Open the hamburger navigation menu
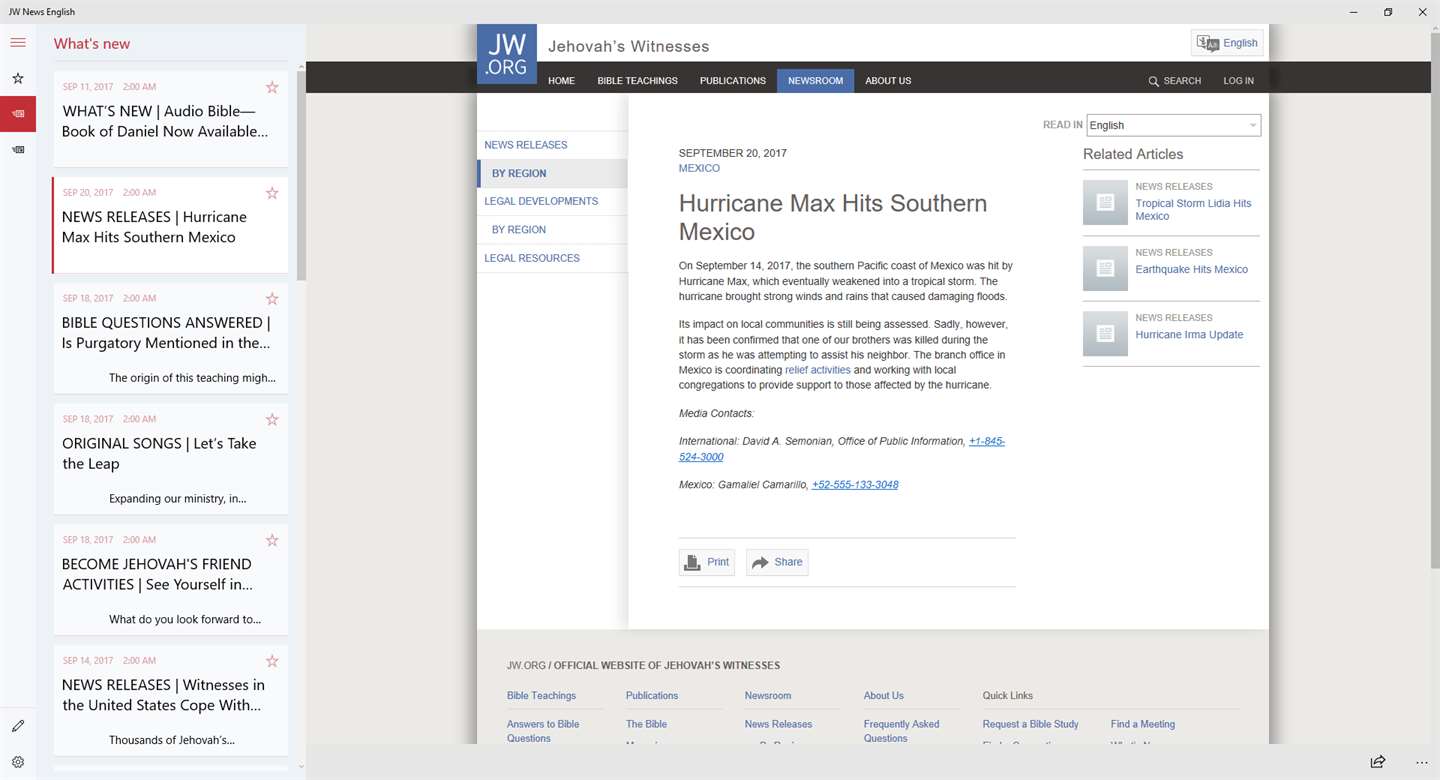This screenshot has width=1440, height=780. [18, 42]
